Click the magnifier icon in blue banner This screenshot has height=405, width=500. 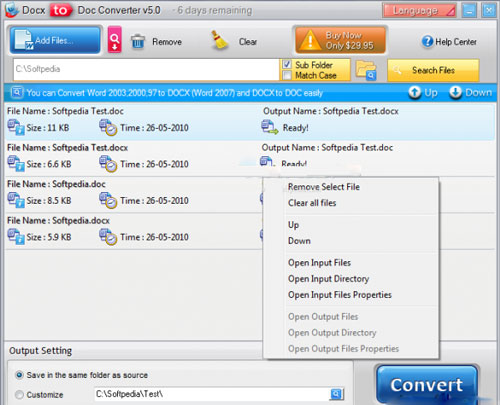point(17,92)
